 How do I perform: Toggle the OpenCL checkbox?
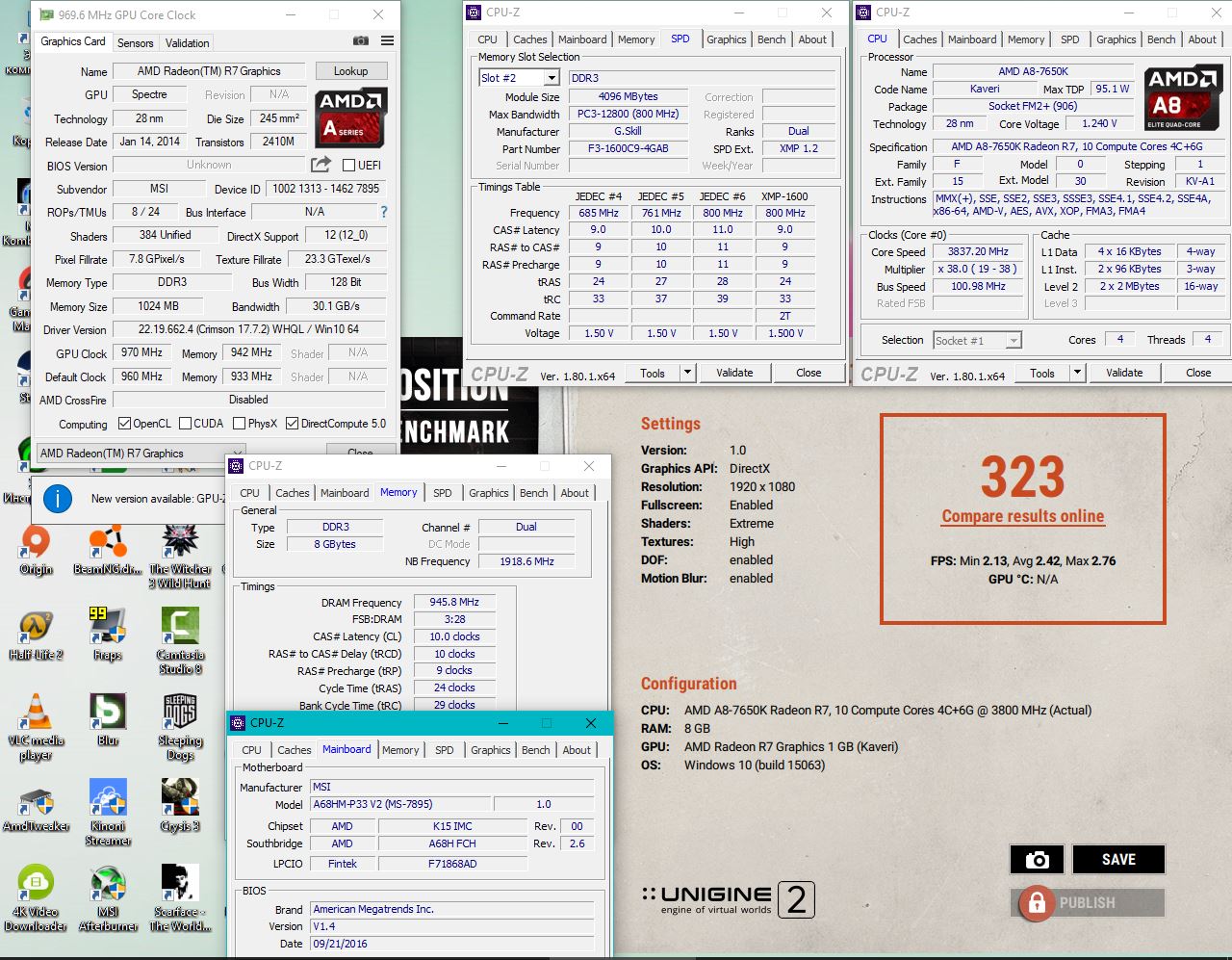pos(124,424)
